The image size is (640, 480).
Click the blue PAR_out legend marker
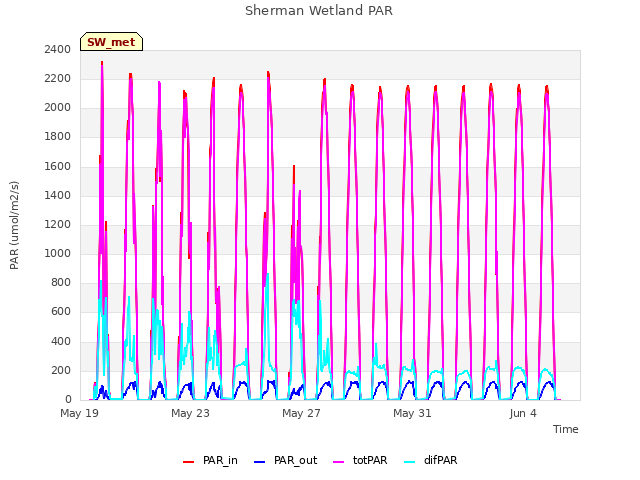click(x=259, y=462)
